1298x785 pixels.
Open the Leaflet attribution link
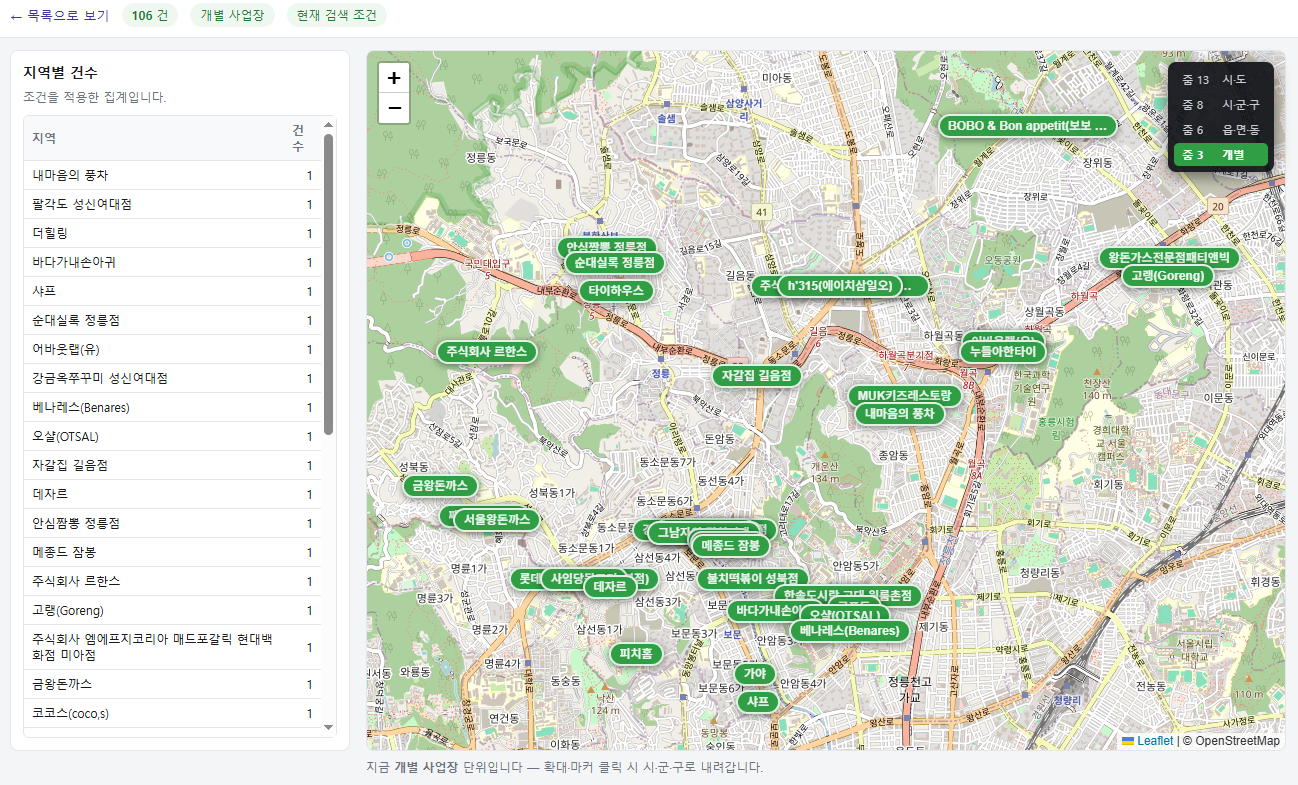[x=1148, y=741]
